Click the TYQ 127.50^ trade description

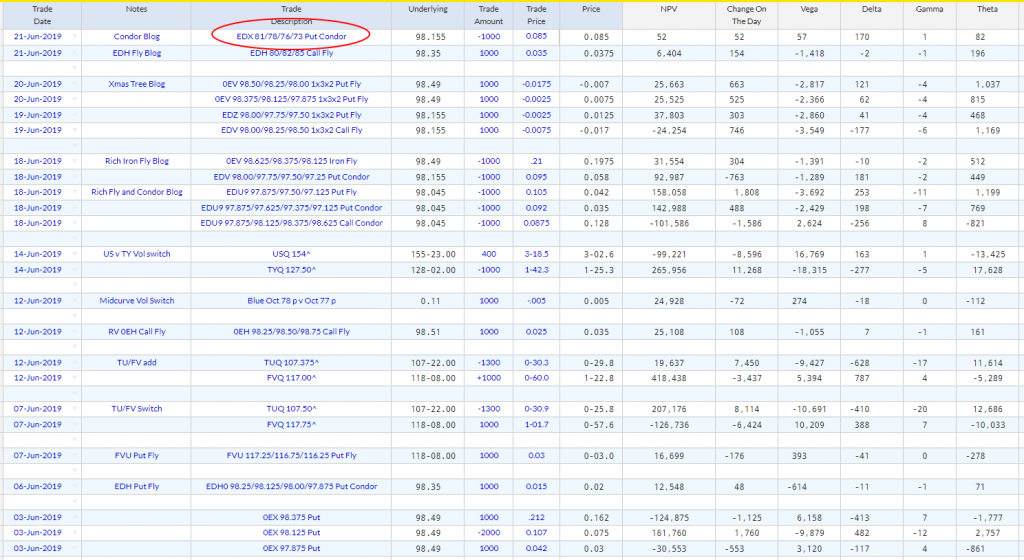click(291, 270)
